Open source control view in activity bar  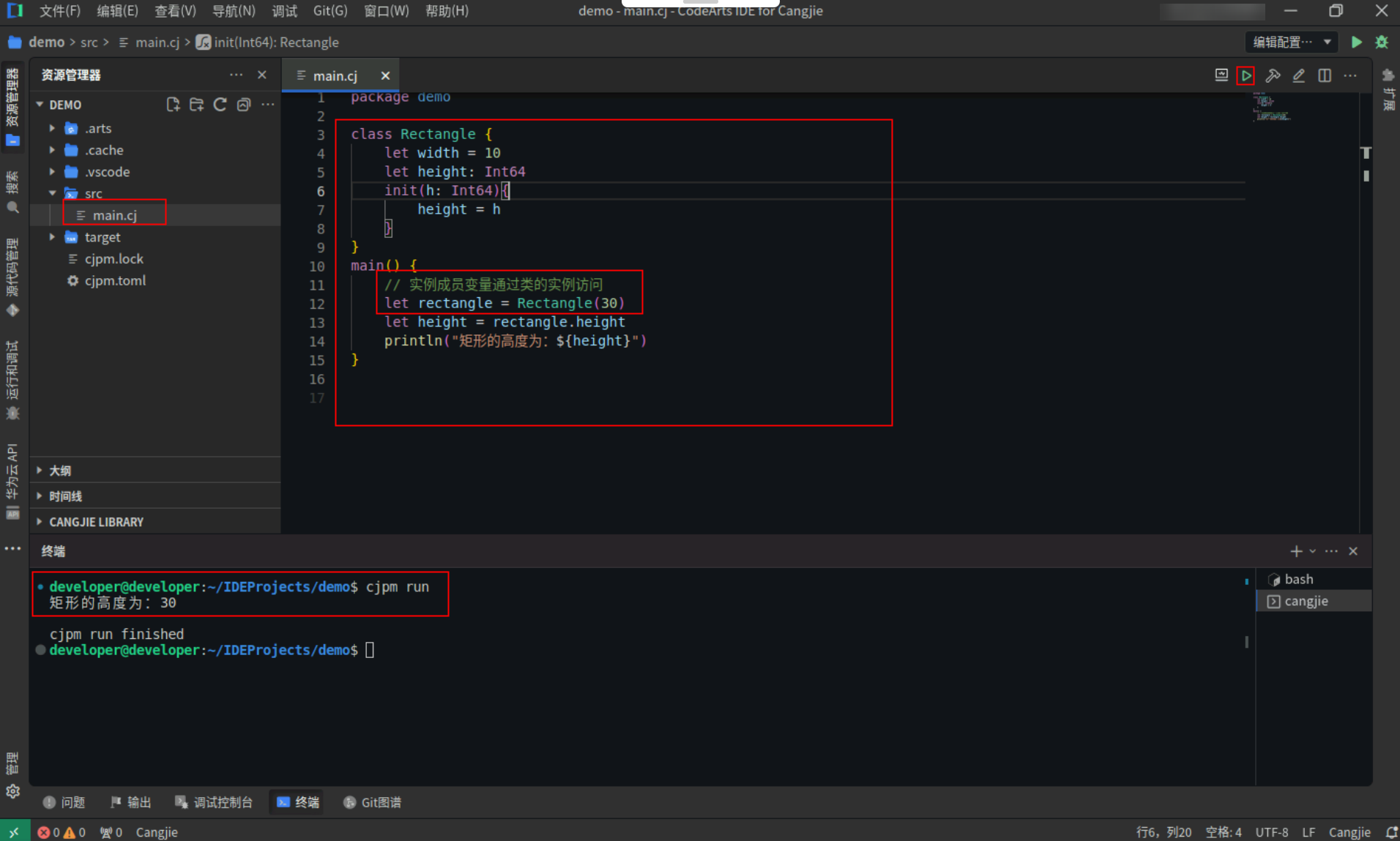[x=12, y=277]
